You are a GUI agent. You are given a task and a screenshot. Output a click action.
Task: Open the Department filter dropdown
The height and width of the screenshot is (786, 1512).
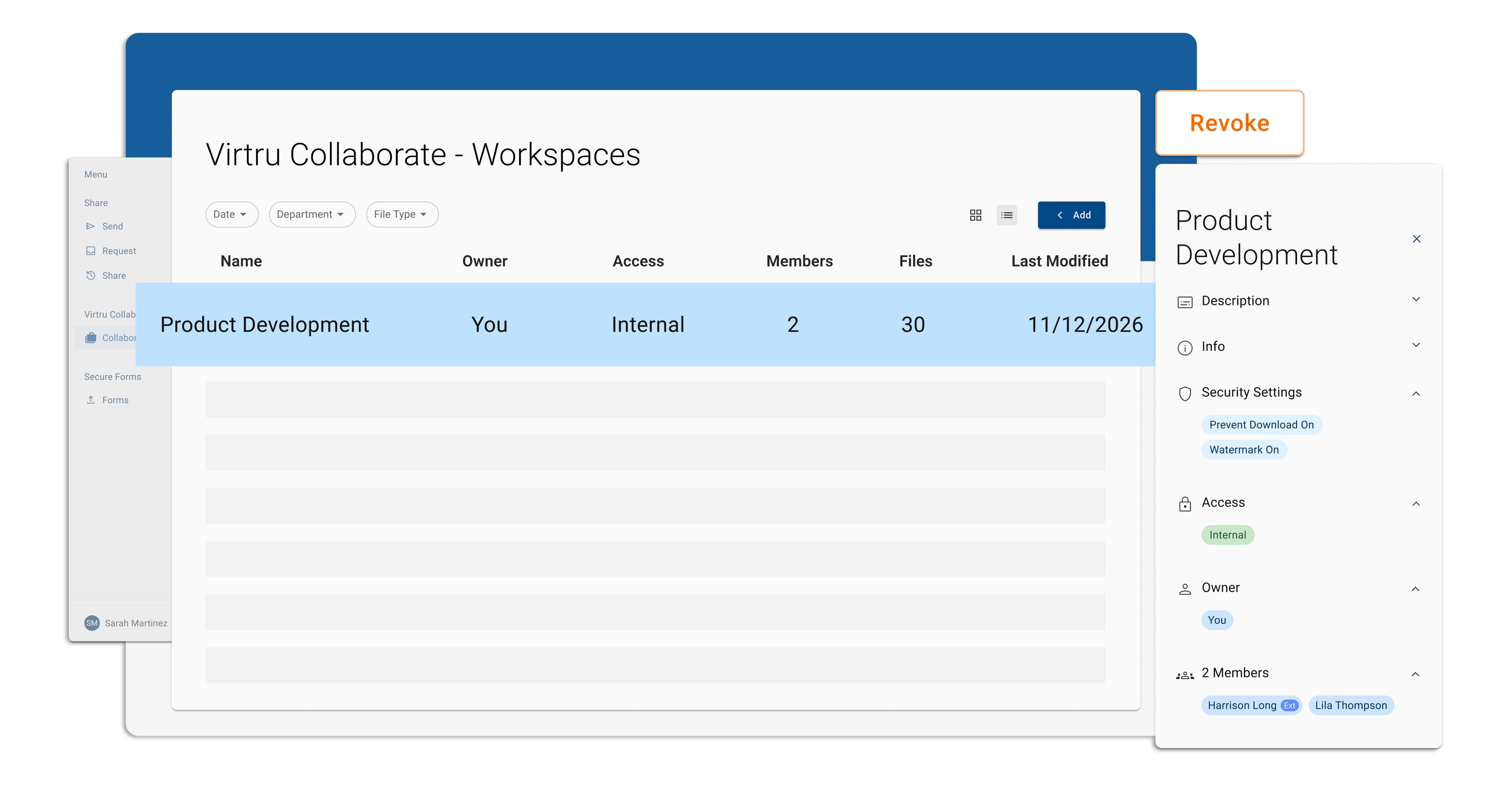(312, 214)
